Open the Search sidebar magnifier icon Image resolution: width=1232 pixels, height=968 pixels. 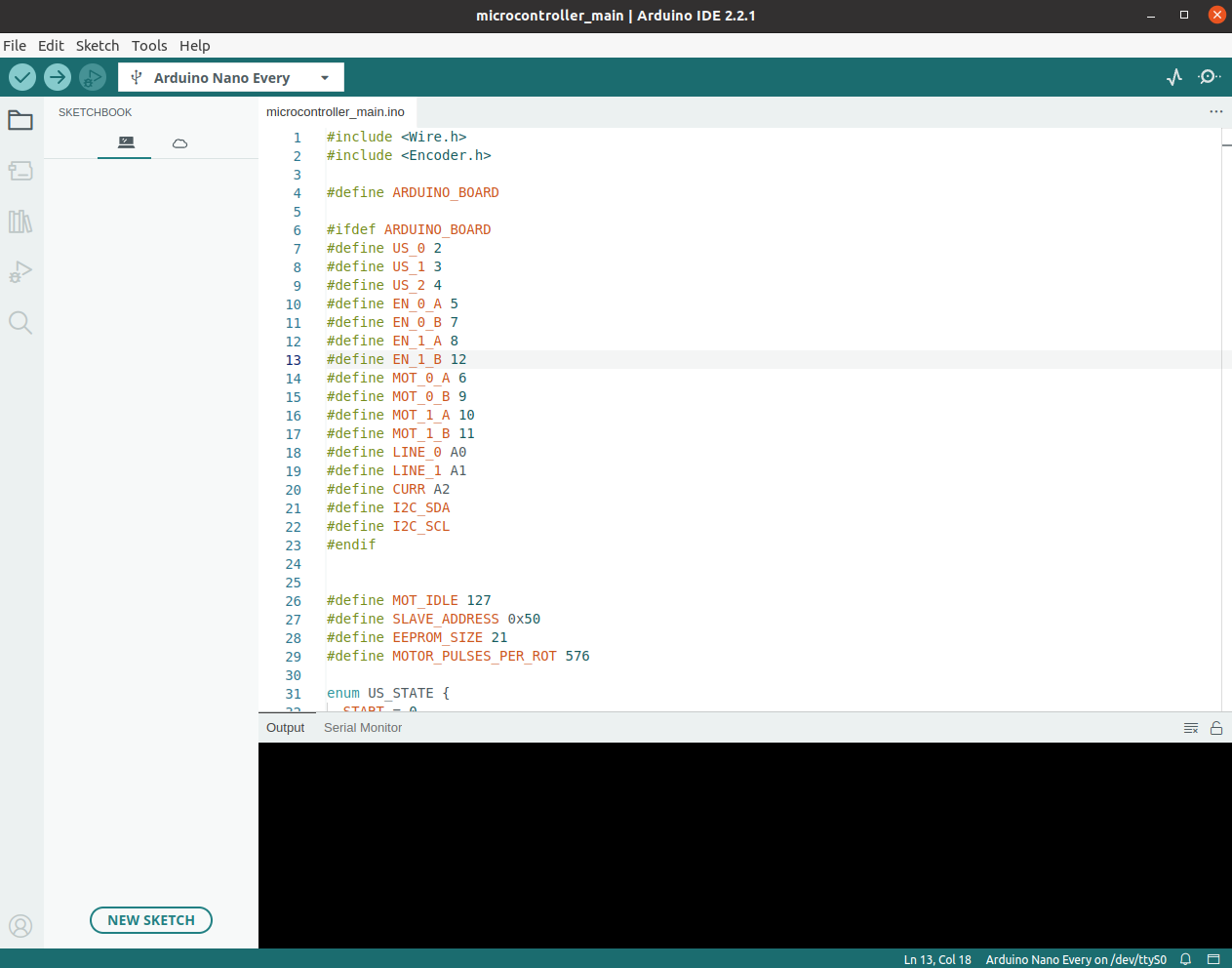tap(20, 322)
